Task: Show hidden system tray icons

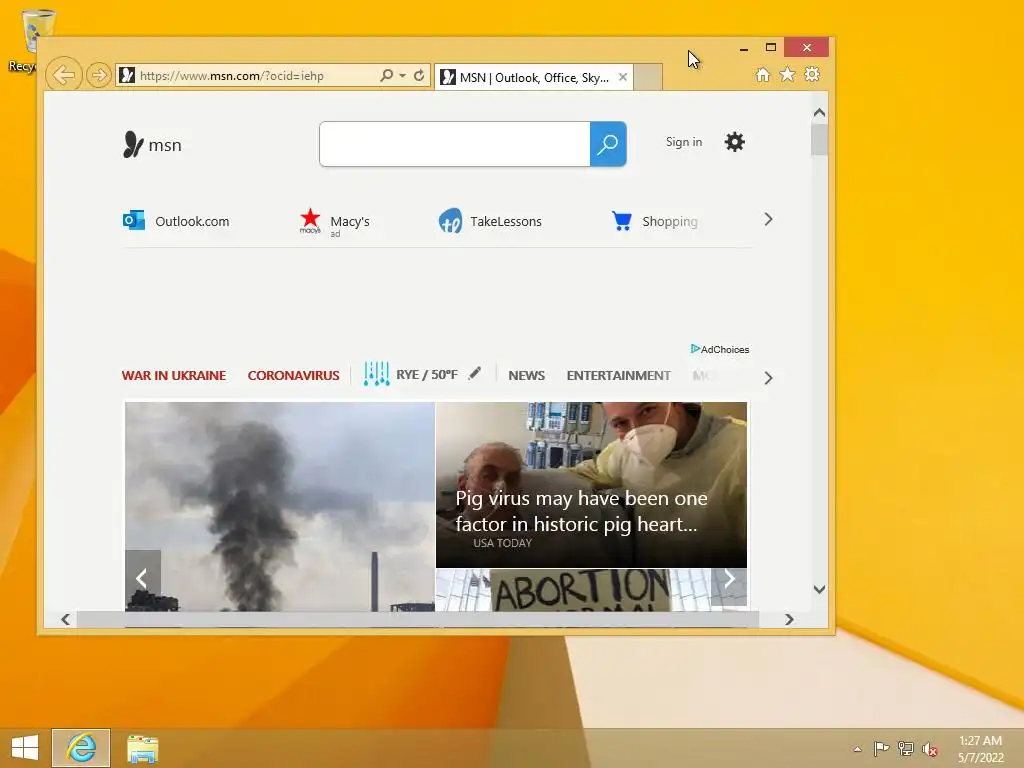Action: [857, 749]
